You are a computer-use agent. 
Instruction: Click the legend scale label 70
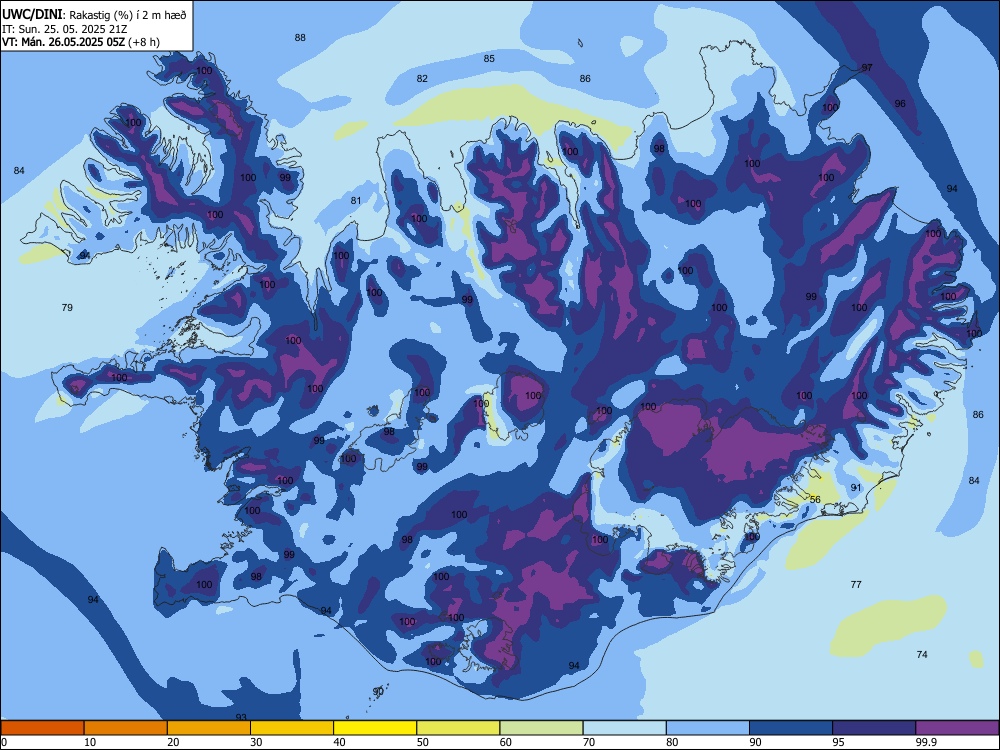589,742
